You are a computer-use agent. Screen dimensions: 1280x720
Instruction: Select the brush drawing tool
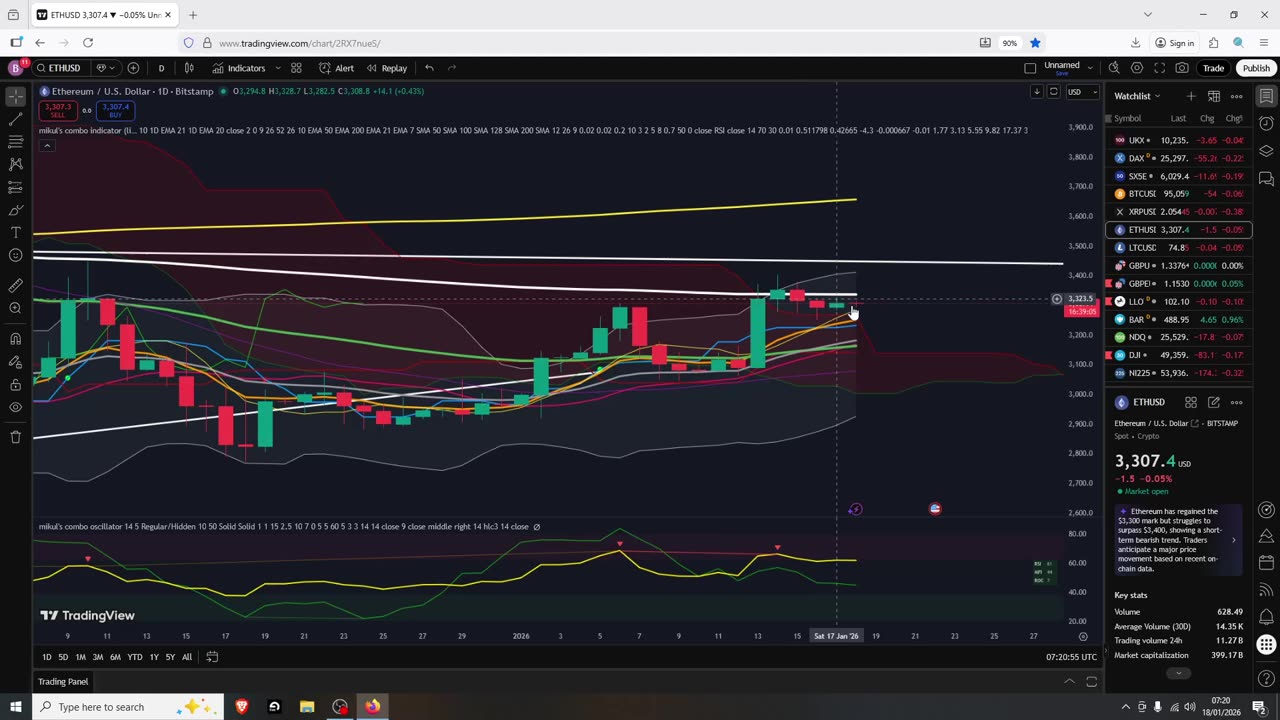[15, 210]
